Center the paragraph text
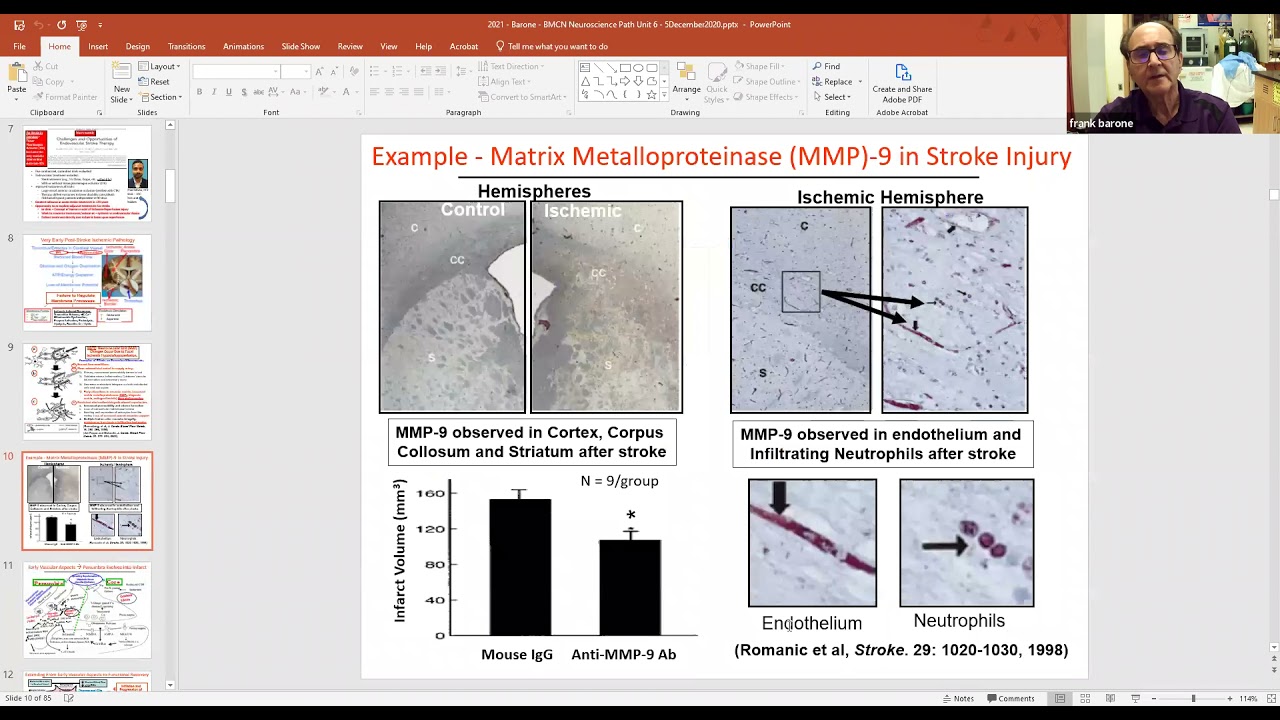The image size is (1280, 720). (x=389, y=92)
